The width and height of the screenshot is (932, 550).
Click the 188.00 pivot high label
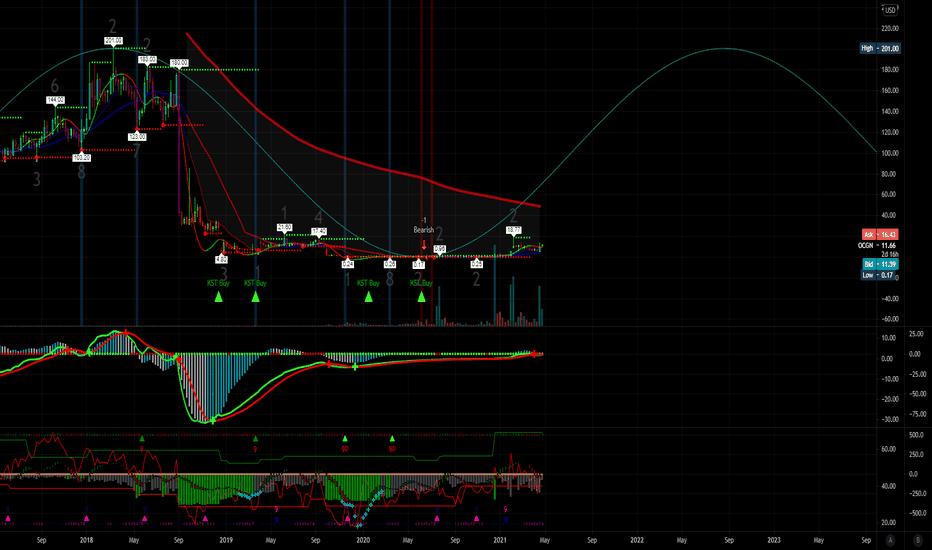[147, 60]
